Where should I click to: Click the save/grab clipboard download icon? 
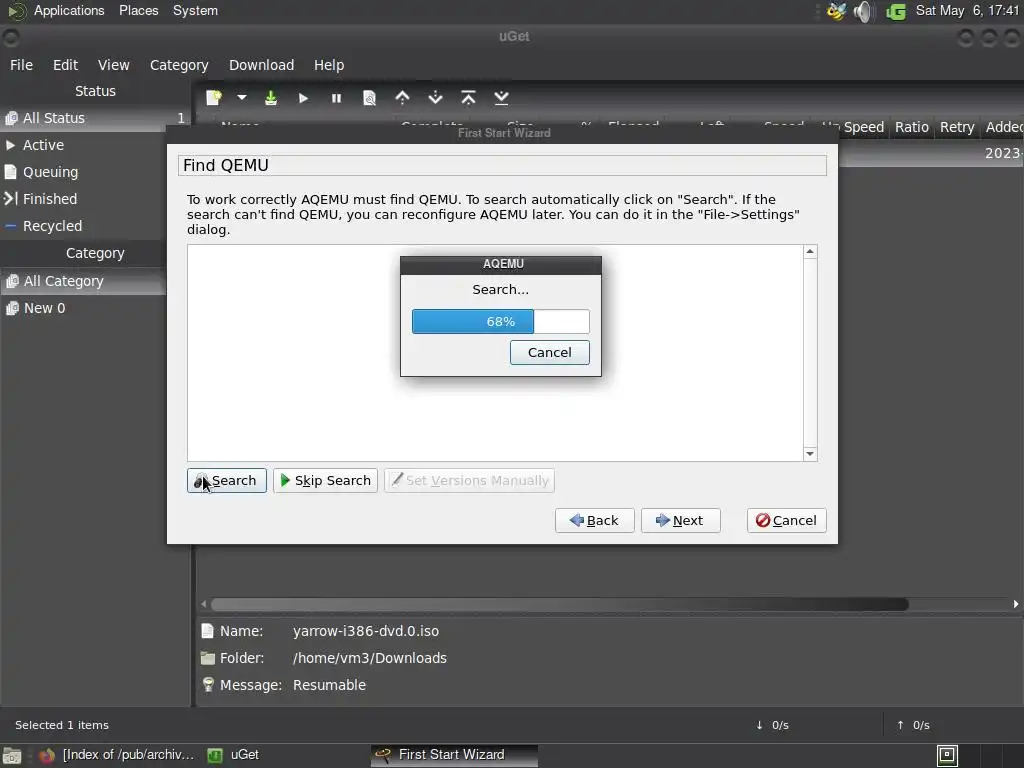(x=270, y=98)
